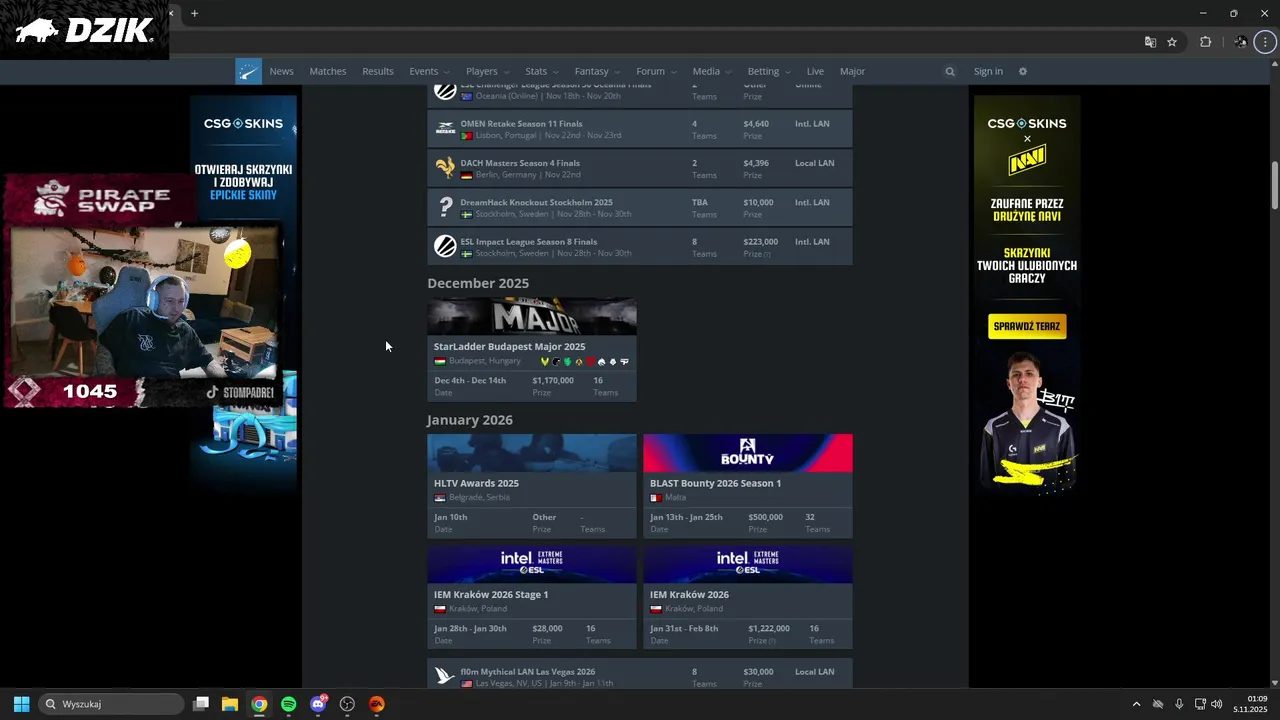Image resolution: width=1280 pixels, height=720 pixels.
Task: Show hidden system tray icons chevron
Action: point(1136,704)
